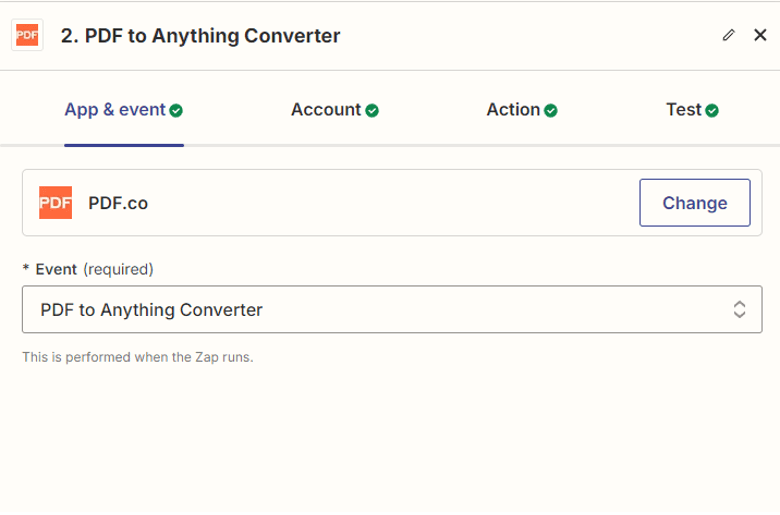The height and width of the screenshot is (515, 780).
Task: Click the orange PDF.co logo in the app row
Action: point(55,203)
